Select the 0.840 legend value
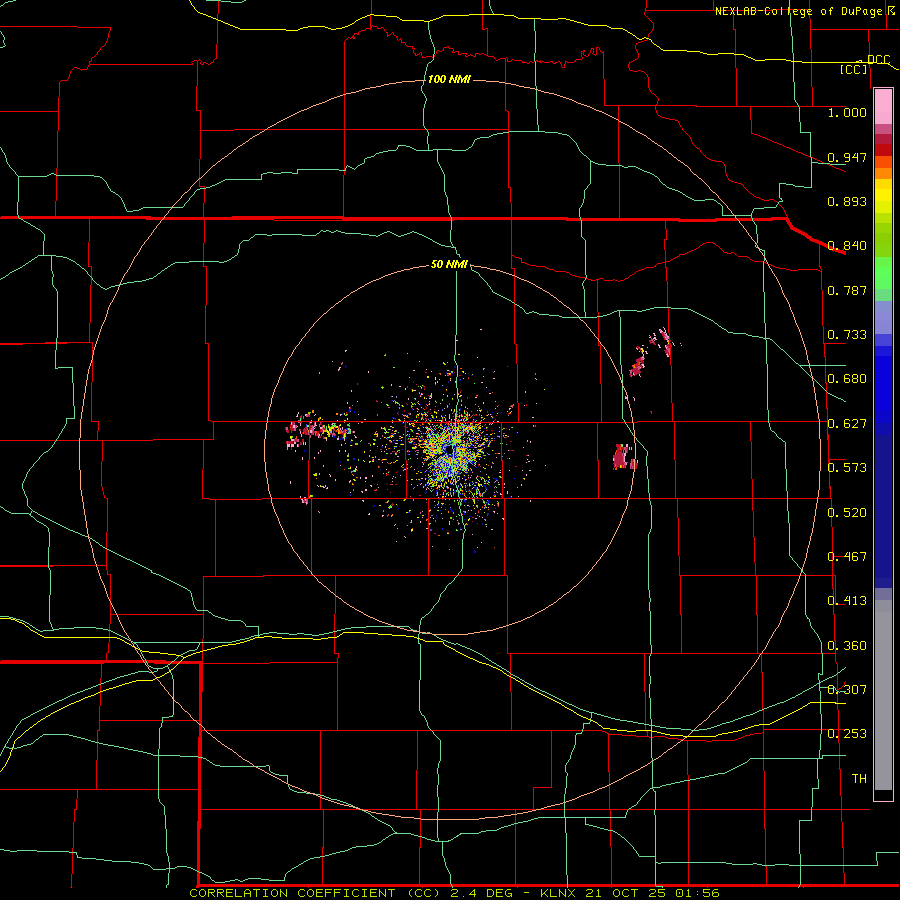 [847, 246]
